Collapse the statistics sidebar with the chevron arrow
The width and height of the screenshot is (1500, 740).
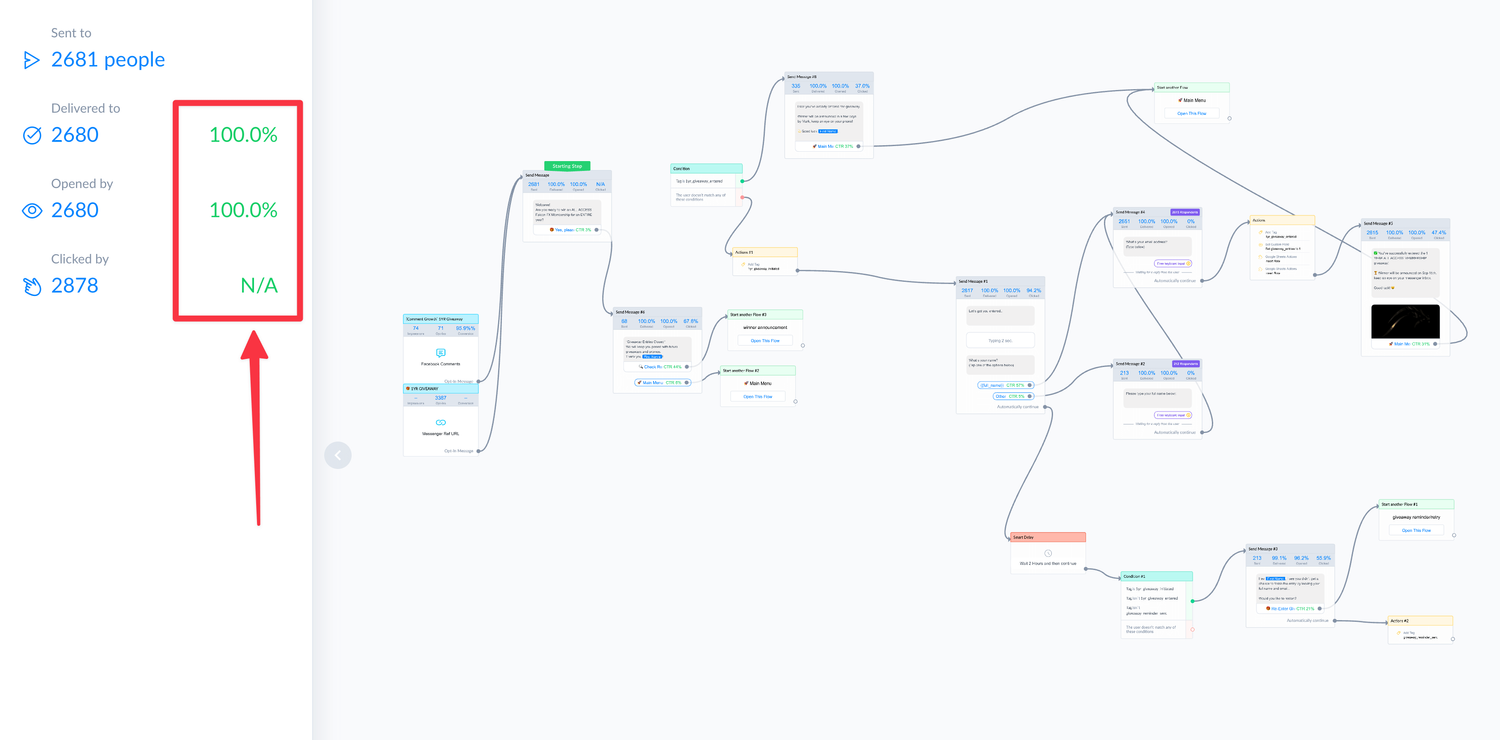click(x=338, y=455)
